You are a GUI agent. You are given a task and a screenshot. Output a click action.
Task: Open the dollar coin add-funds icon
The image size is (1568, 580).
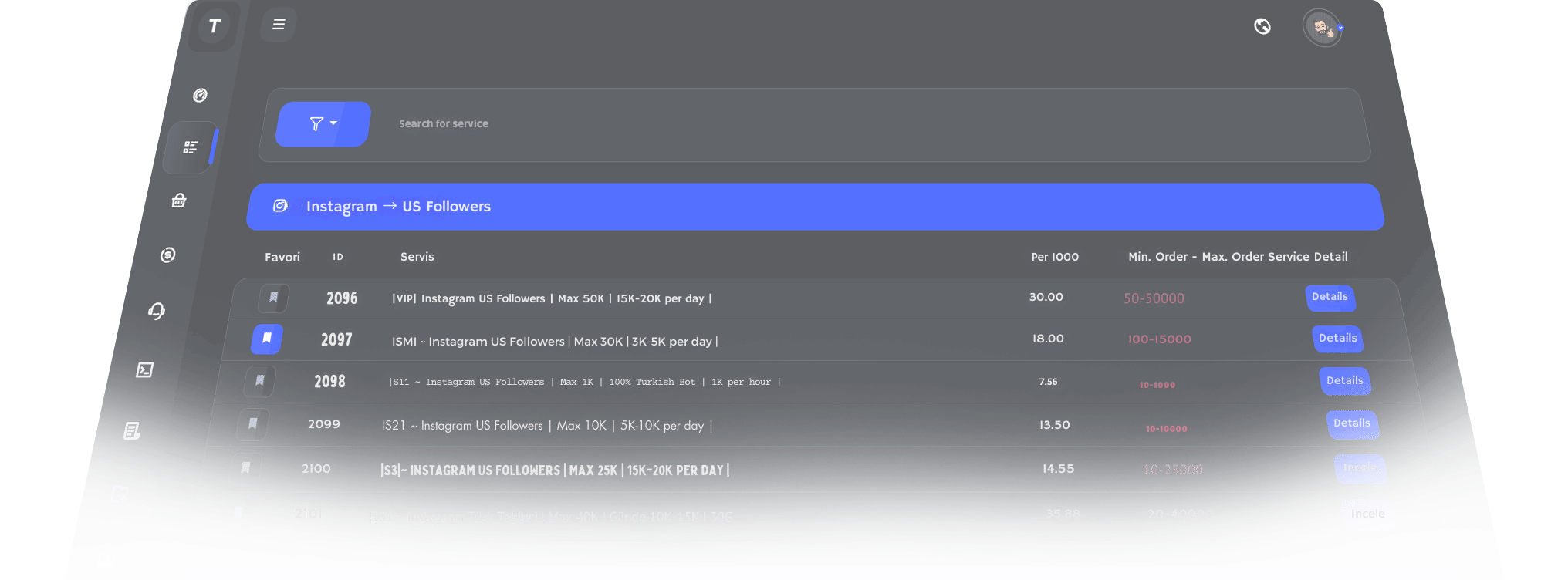(167, 255)
